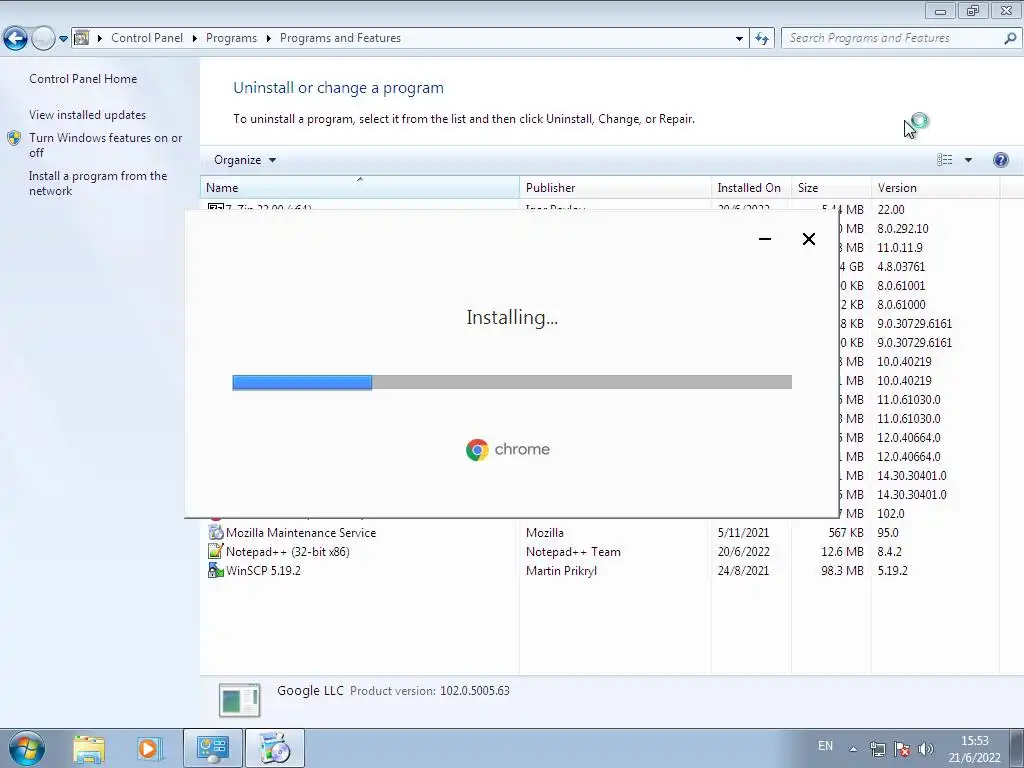Click the Chrome logo in installer
Screen dimensions: 1024x768
click(x=477, y=449)
